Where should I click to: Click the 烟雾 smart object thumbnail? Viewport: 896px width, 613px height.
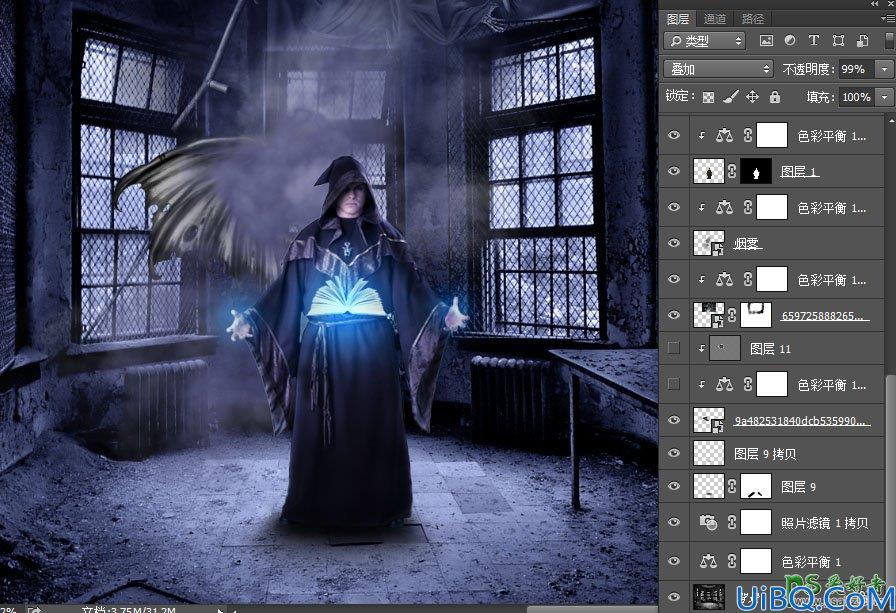tap(709, 243)
